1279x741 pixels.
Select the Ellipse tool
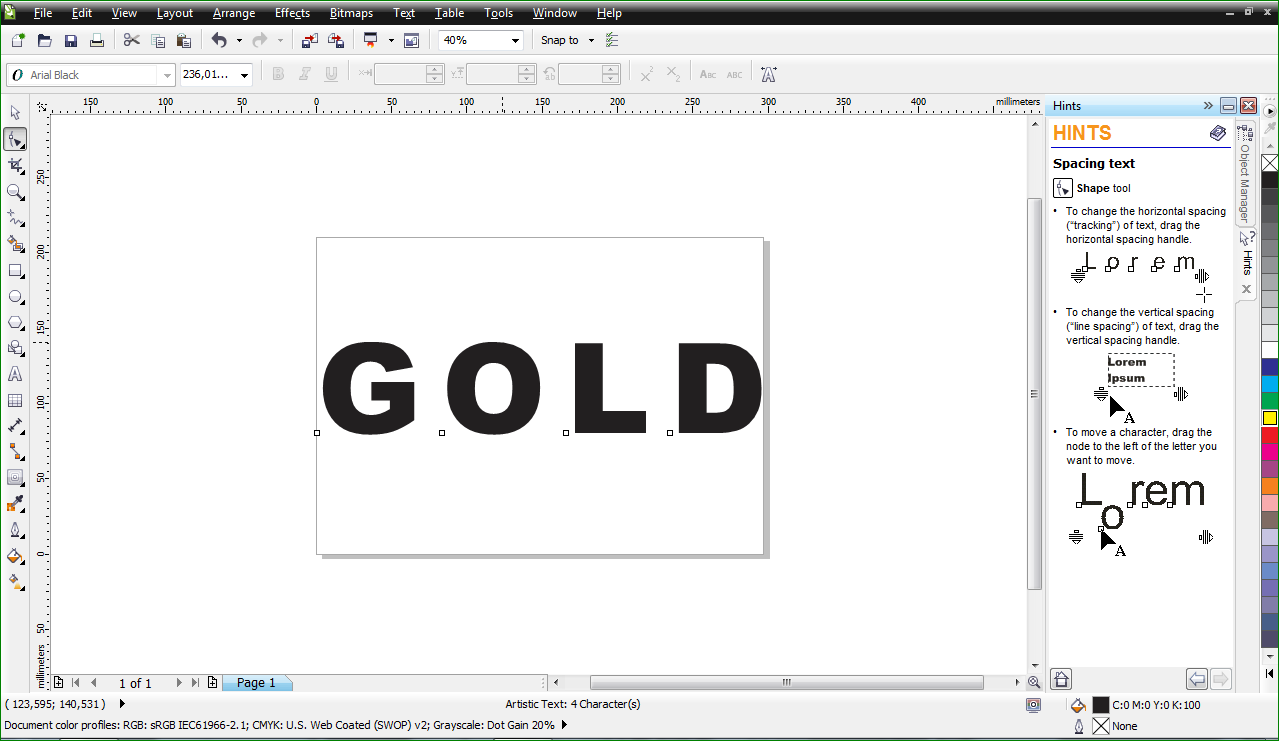point(15,296)
